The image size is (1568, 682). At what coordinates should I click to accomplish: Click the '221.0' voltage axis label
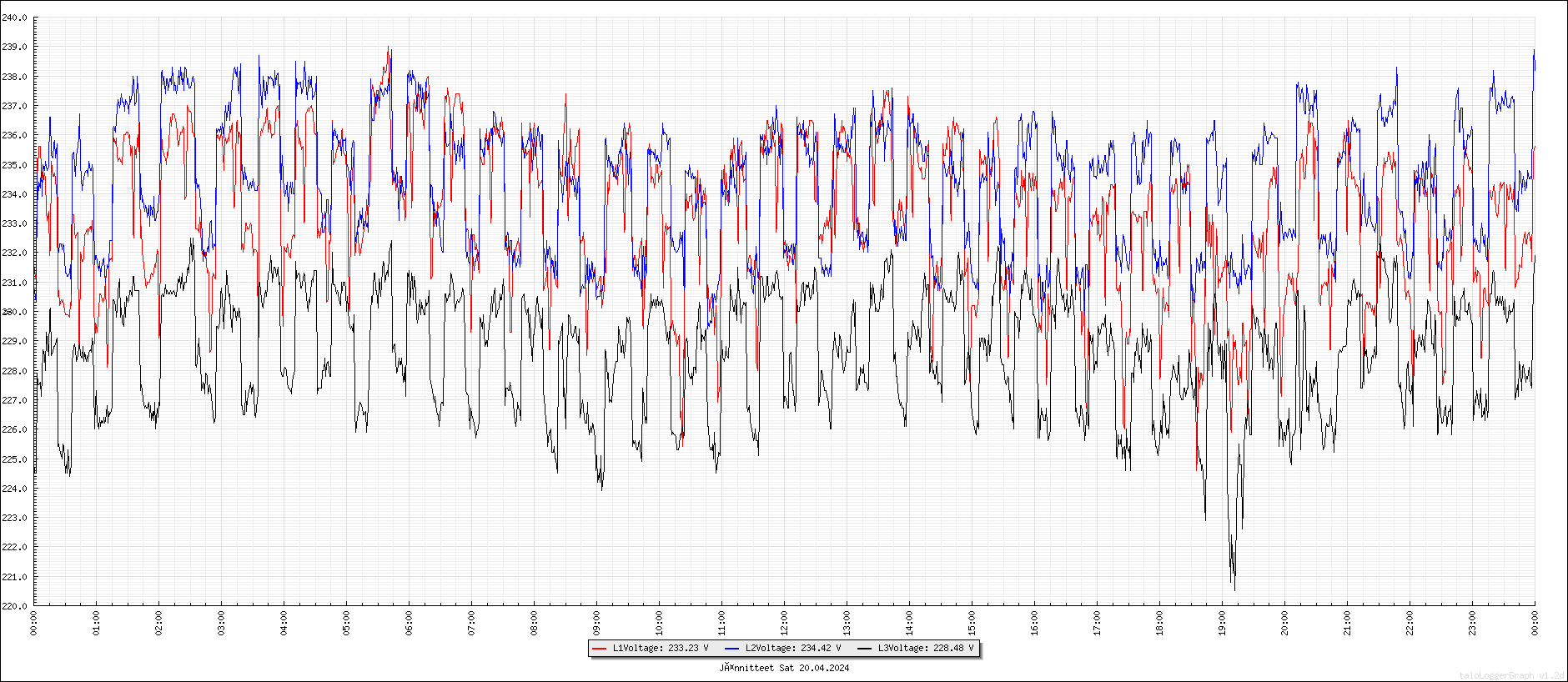pos(14,577)
